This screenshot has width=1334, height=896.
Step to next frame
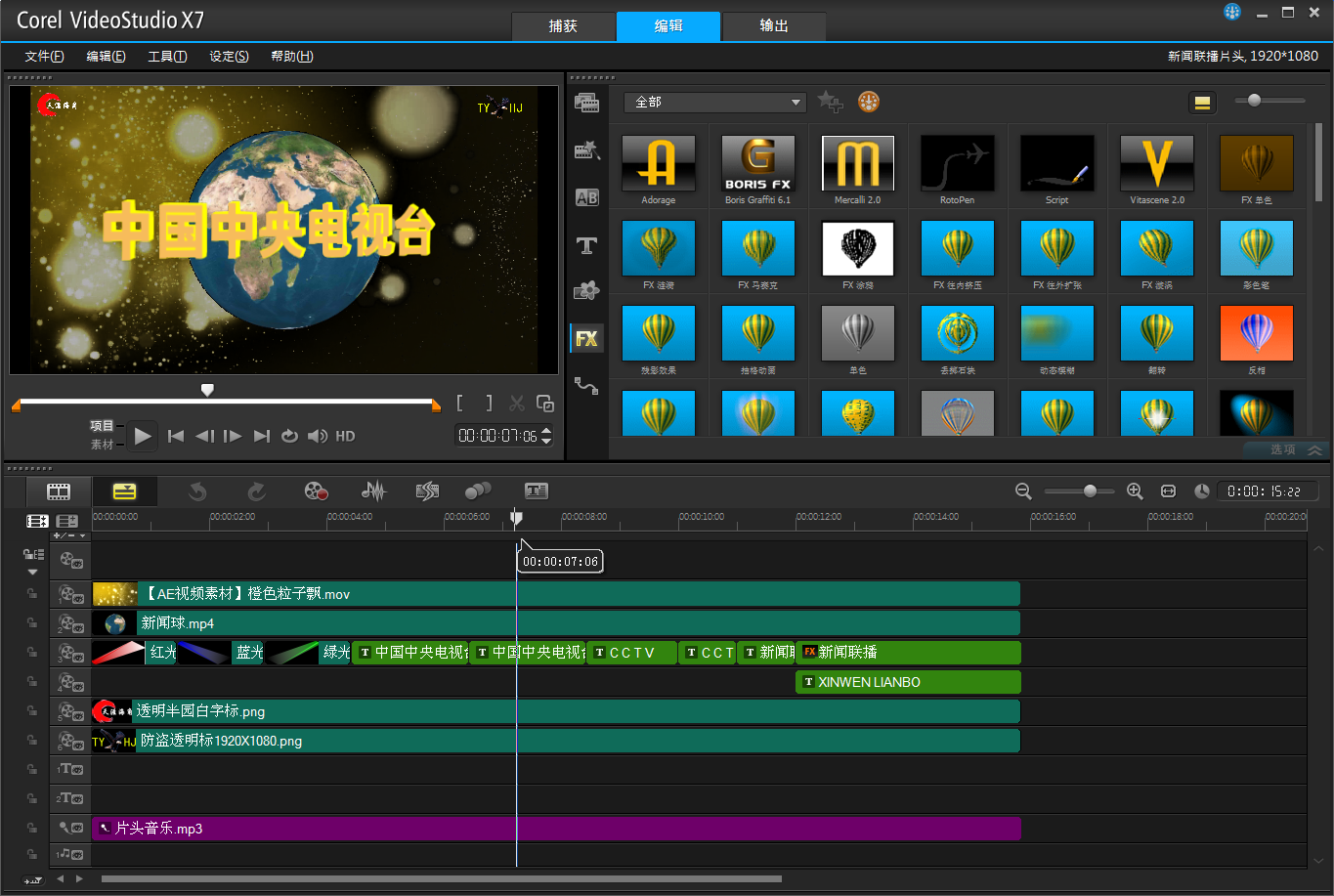233,437
